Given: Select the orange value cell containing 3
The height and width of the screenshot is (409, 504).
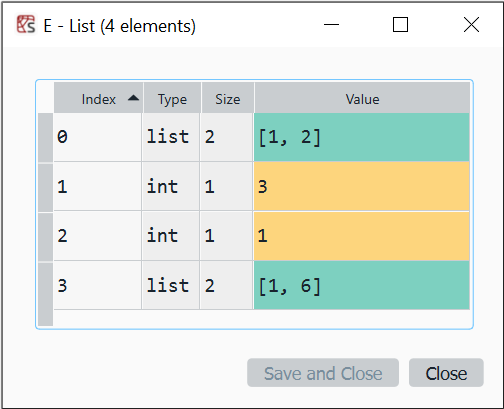Looking at the screenshot, I should point(362,186).
